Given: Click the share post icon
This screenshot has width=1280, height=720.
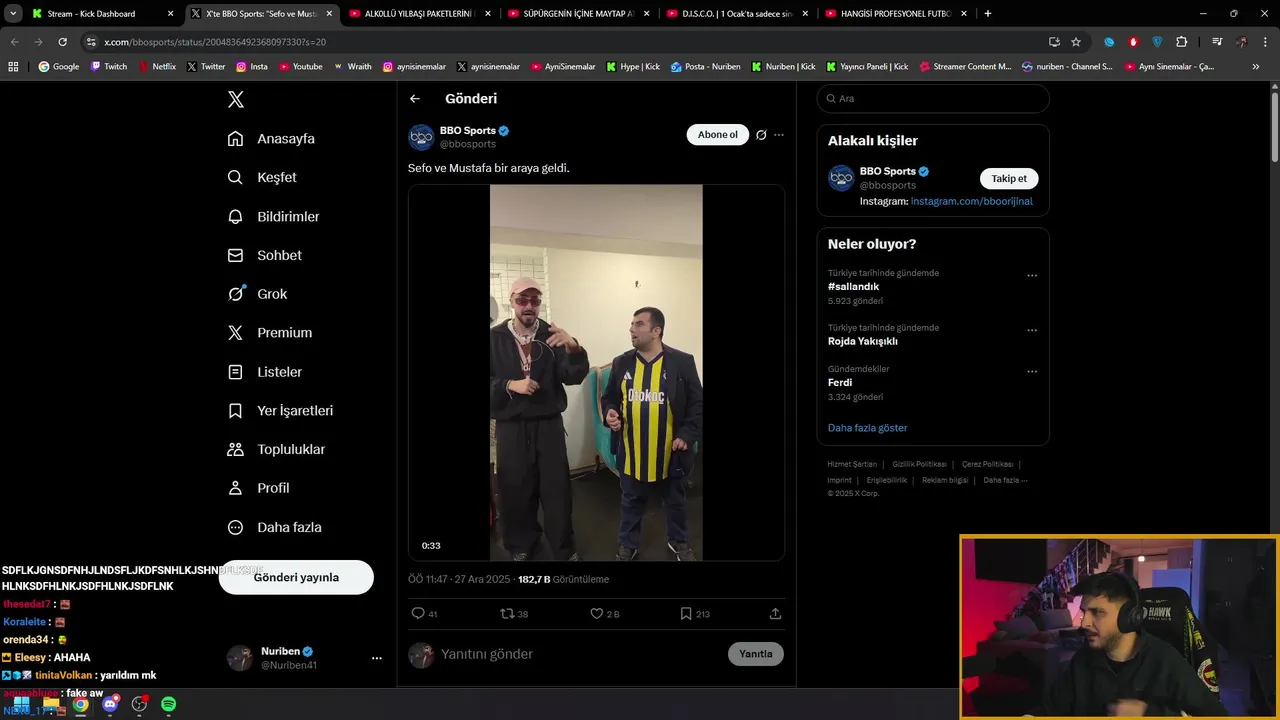Looking at the screenshot, I should point(775,613).
